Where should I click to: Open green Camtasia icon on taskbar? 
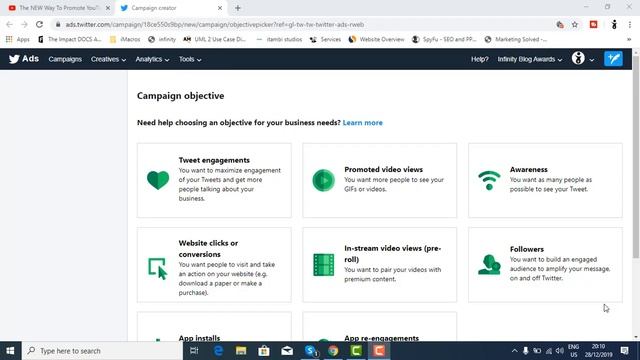coord(356,351)
